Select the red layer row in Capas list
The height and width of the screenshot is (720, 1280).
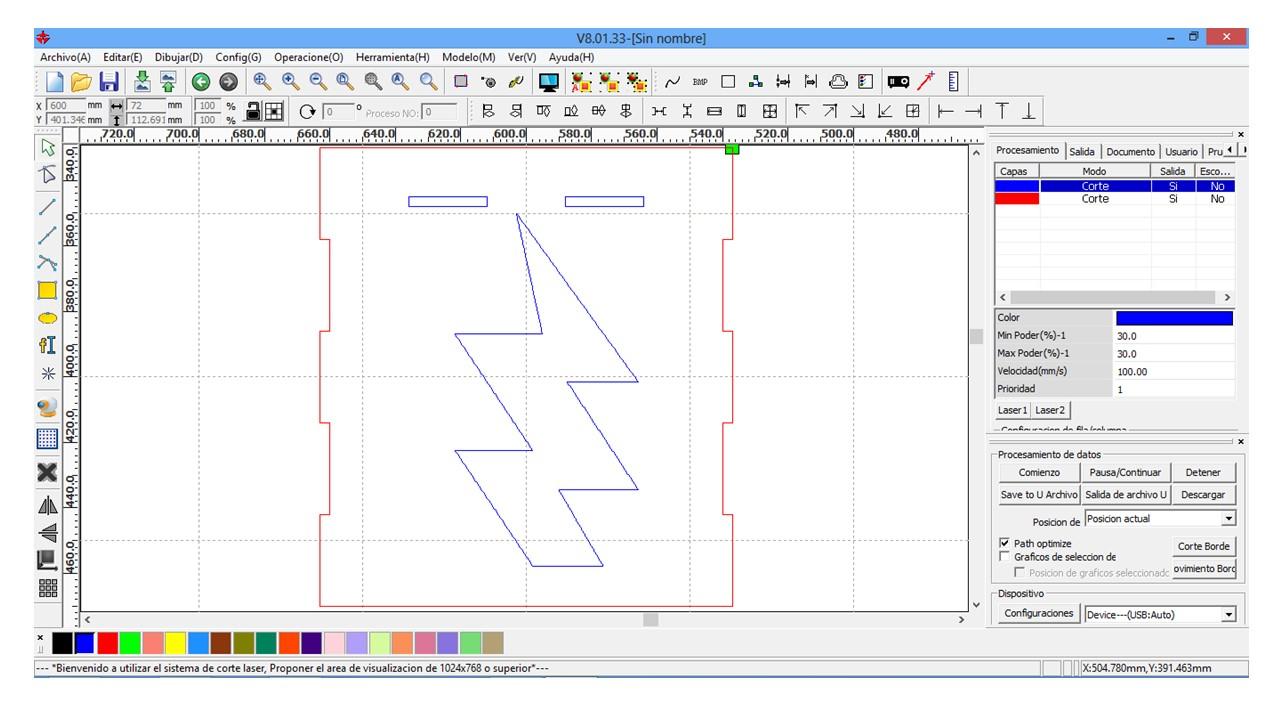pyautogui.click(x=1115, y=199)
